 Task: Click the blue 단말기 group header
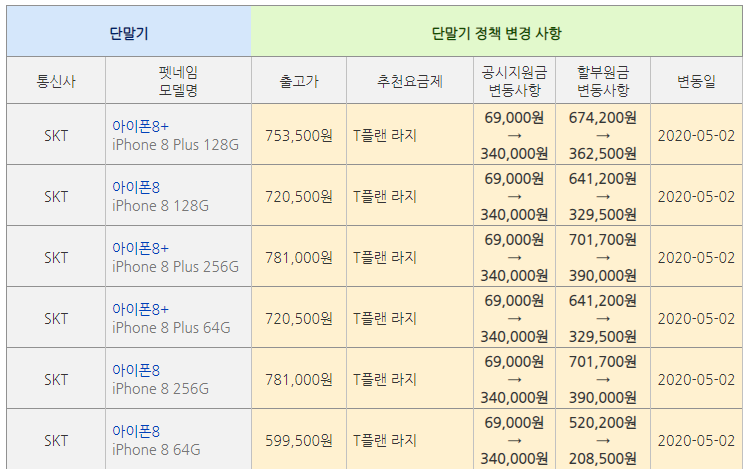pyautogui.click(x=129, y=32)
